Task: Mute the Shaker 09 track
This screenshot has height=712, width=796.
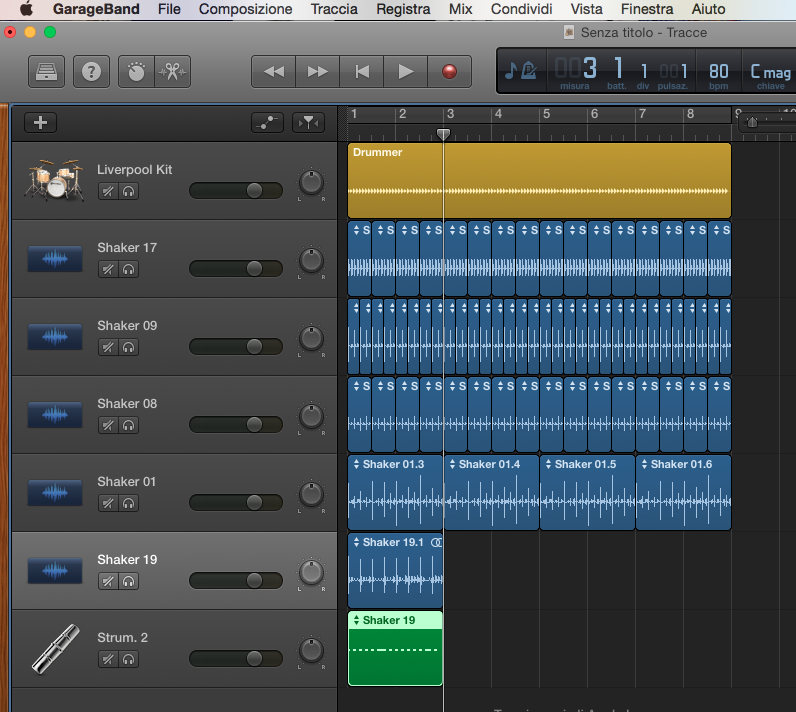Action: point(108,347)
